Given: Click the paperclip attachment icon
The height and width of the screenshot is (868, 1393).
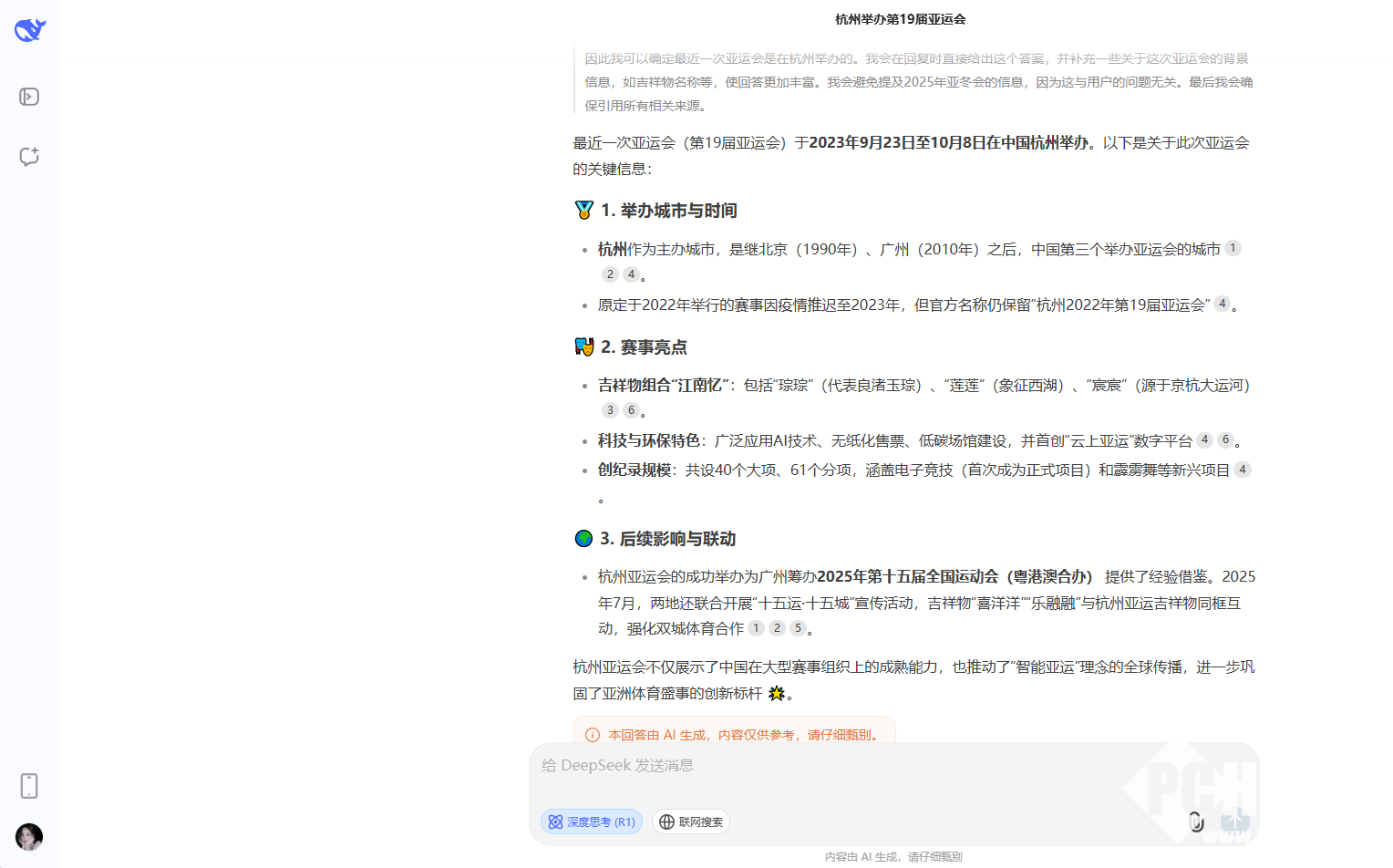Looking at the screenshot, I should point(1196,821).
